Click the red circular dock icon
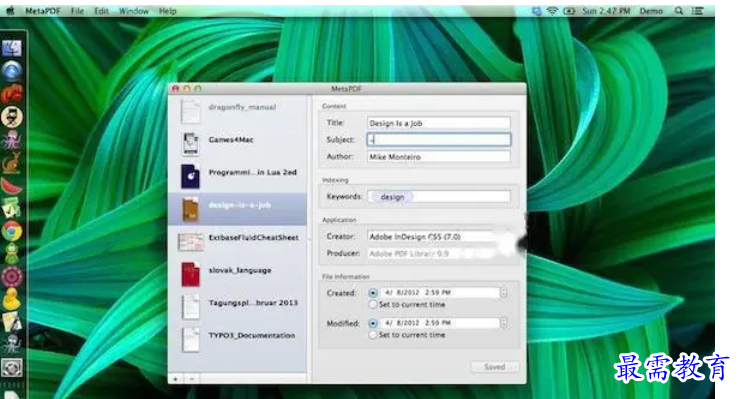 [12, 277]
